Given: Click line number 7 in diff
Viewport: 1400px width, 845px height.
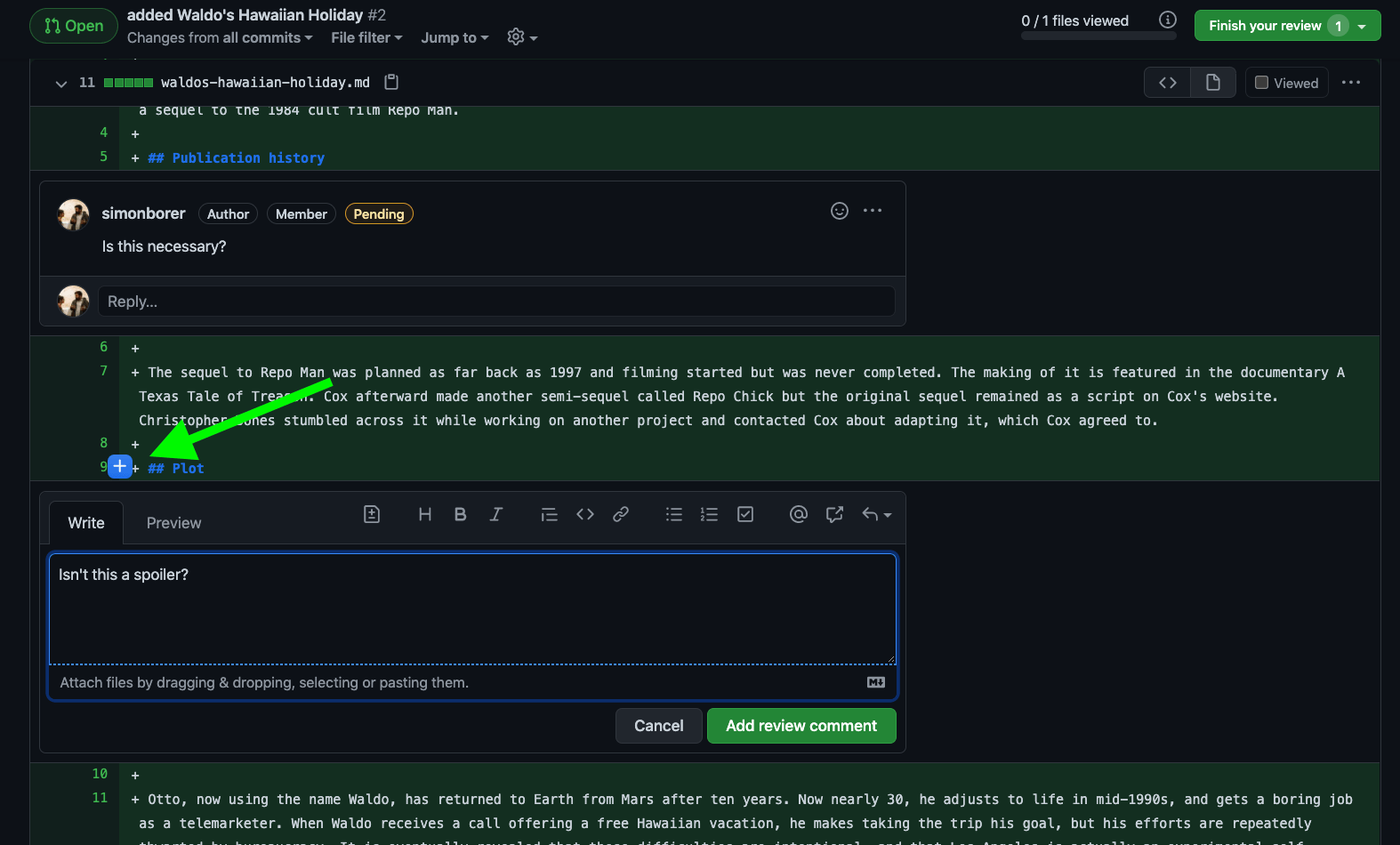Looking at the screenshot, I should tap(104, 371).
